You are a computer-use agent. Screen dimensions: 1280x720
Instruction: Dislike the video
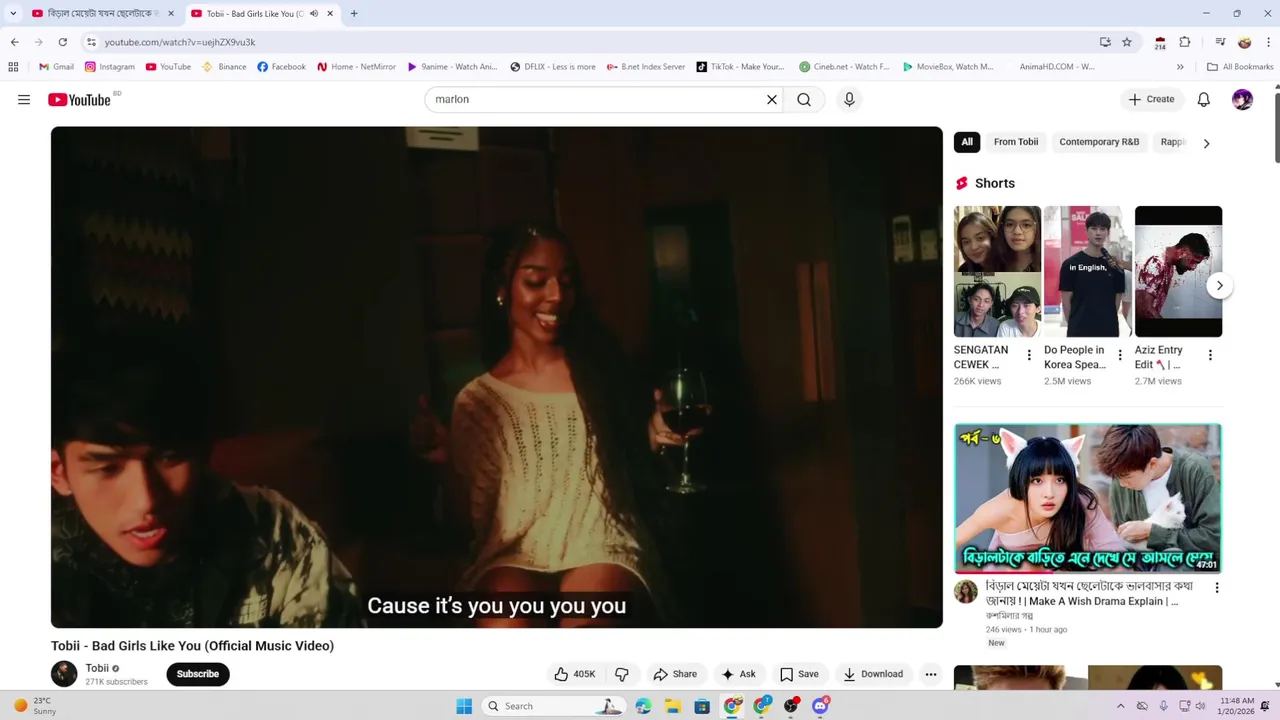click(621, 674)
